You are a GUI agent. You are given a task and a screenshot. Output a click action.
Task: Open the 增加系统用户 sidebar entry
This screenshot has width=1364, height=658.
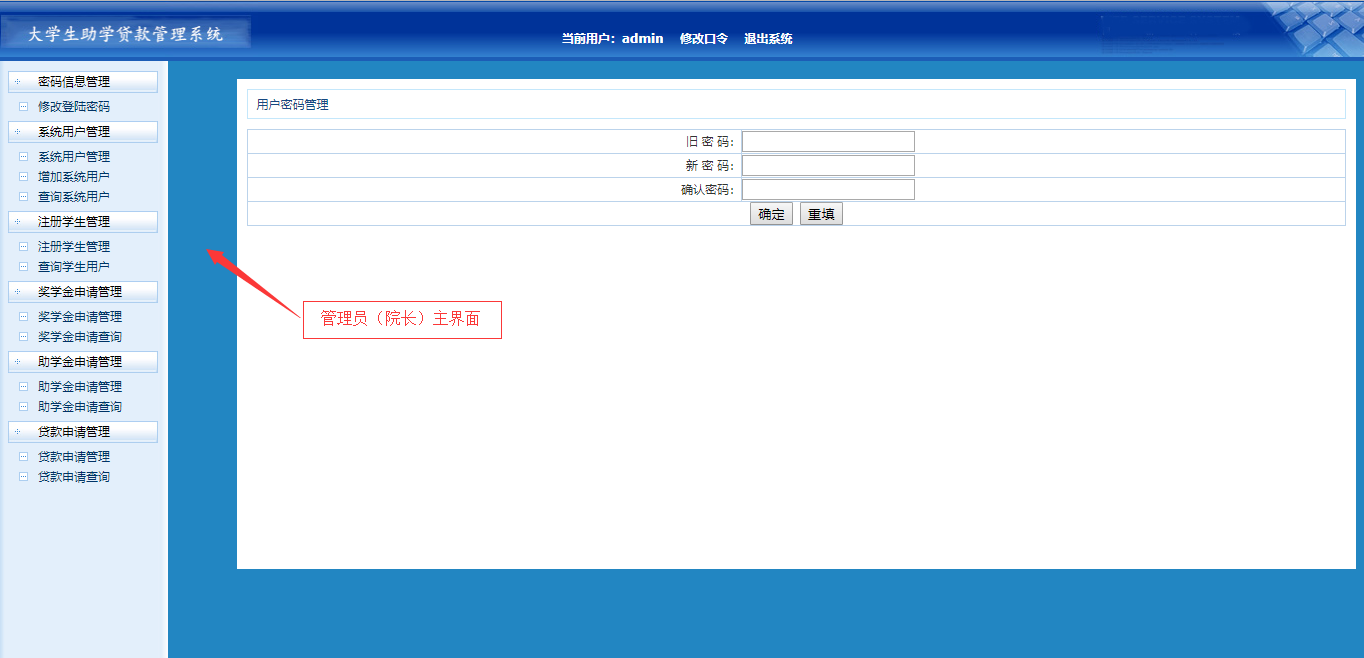tap(74, 177)
